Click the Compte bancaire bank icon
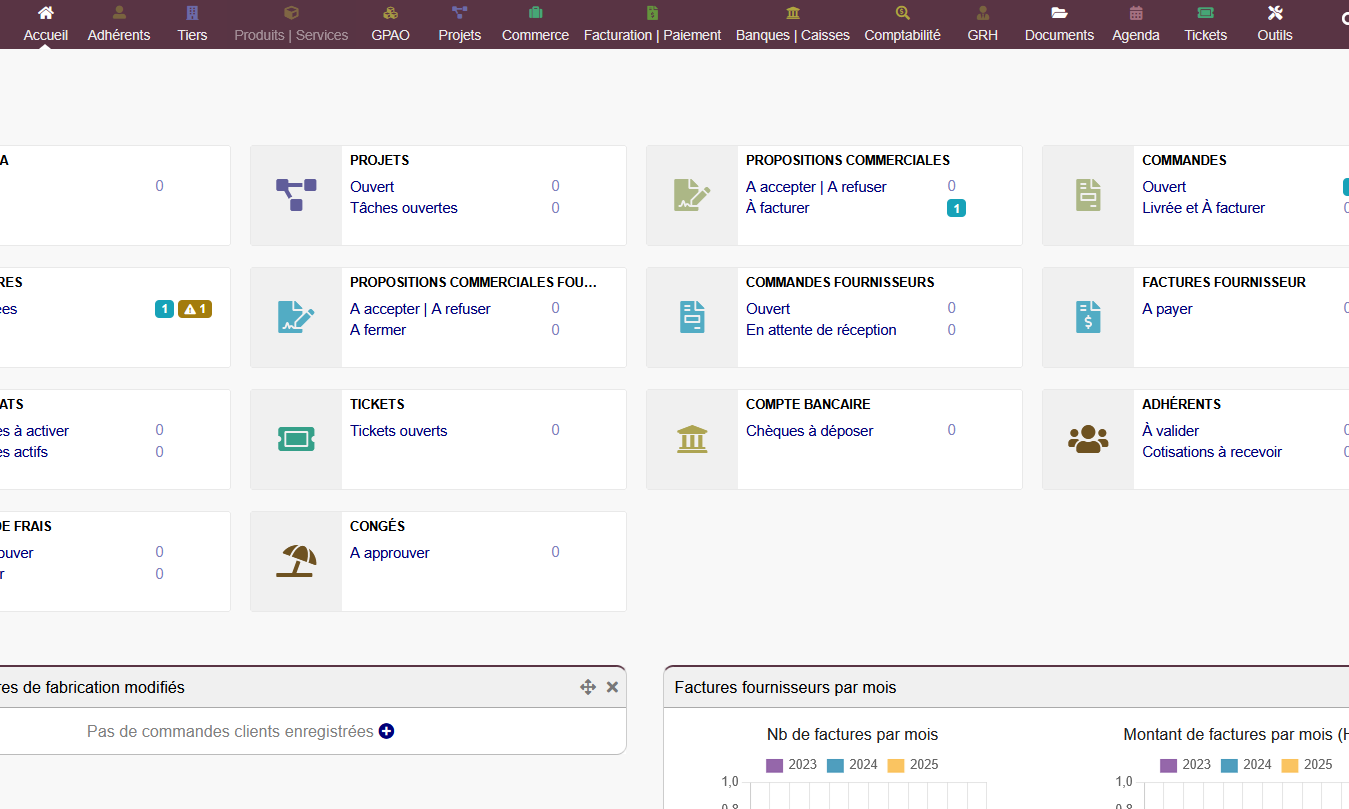 [x=692, y=439]
